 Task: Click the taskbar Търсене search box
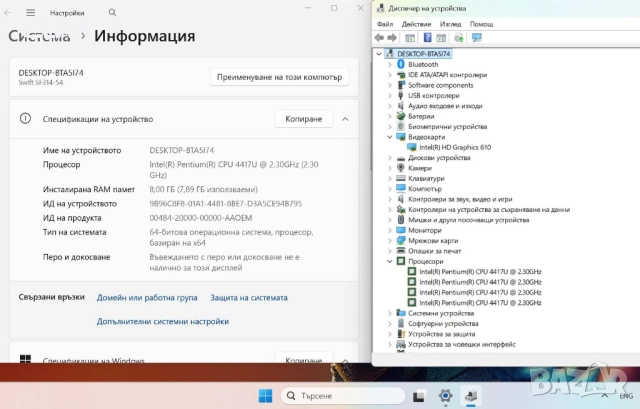pos(330,396)
